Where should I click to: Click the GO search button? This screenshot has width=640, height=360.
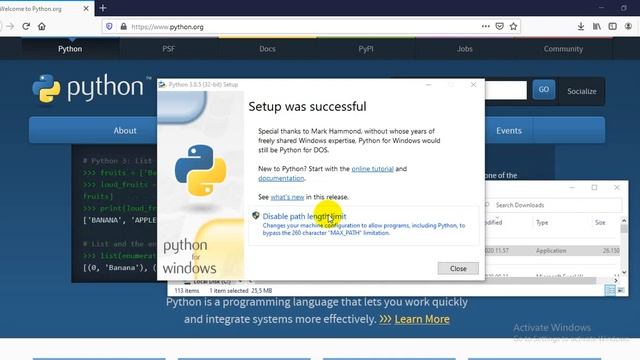(x=544, y=89)
